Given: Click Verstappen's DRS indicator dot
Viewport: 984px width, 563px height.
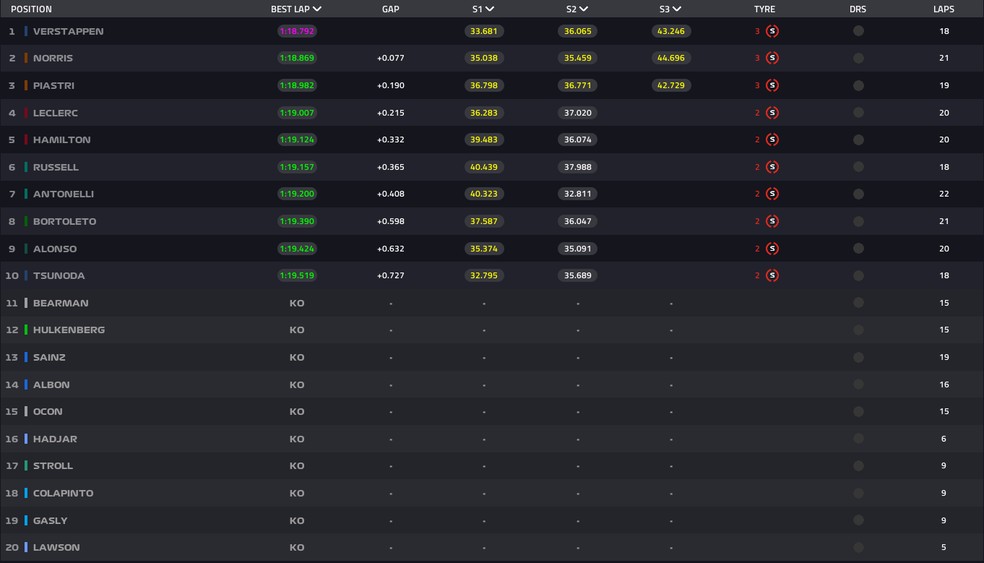Looking at the screenshot, I should 858,31.
